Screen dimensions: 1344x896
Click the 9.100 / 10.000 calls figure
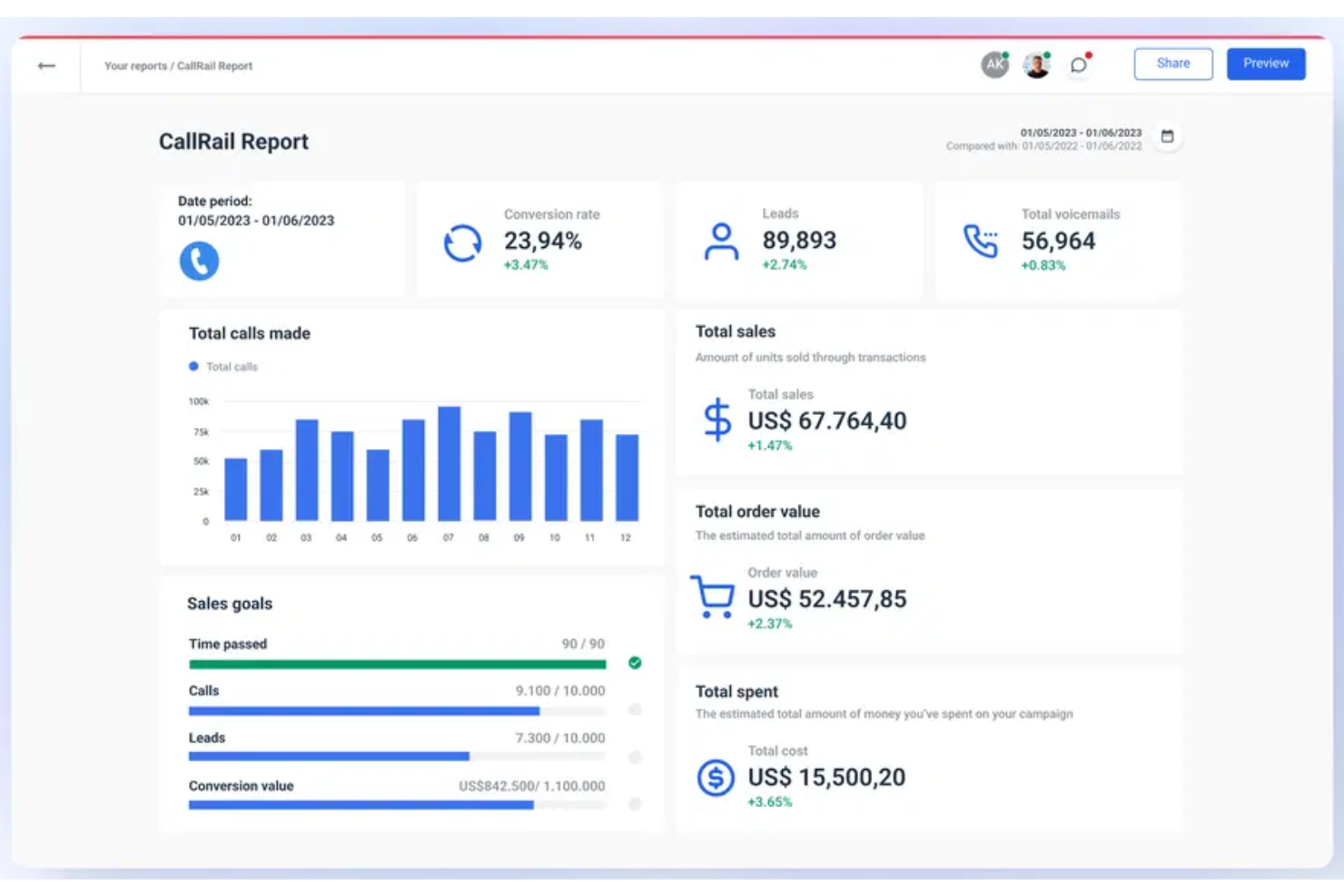click(x=560, y=691)
